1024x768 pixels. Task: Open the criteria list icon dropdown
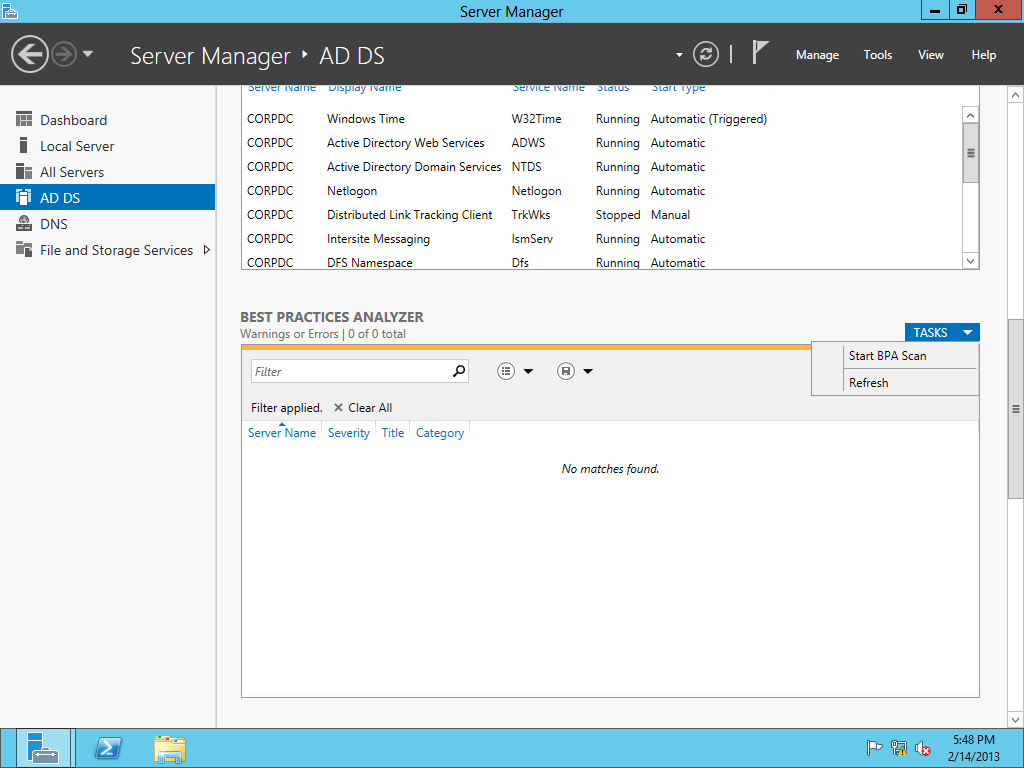click(515, 371)
